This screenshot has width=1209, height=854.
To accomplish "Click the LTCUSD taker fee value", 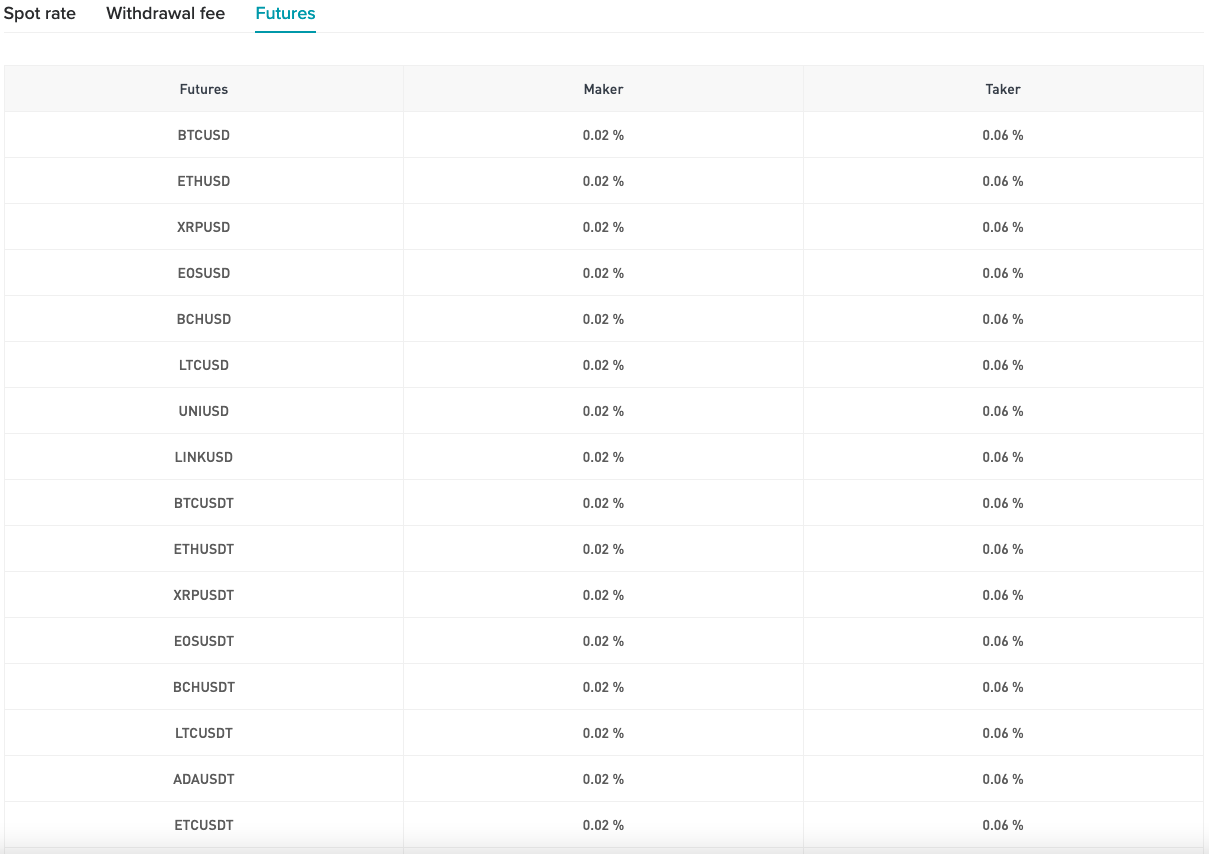I will pyautogui.click(x=1003, y=365).
